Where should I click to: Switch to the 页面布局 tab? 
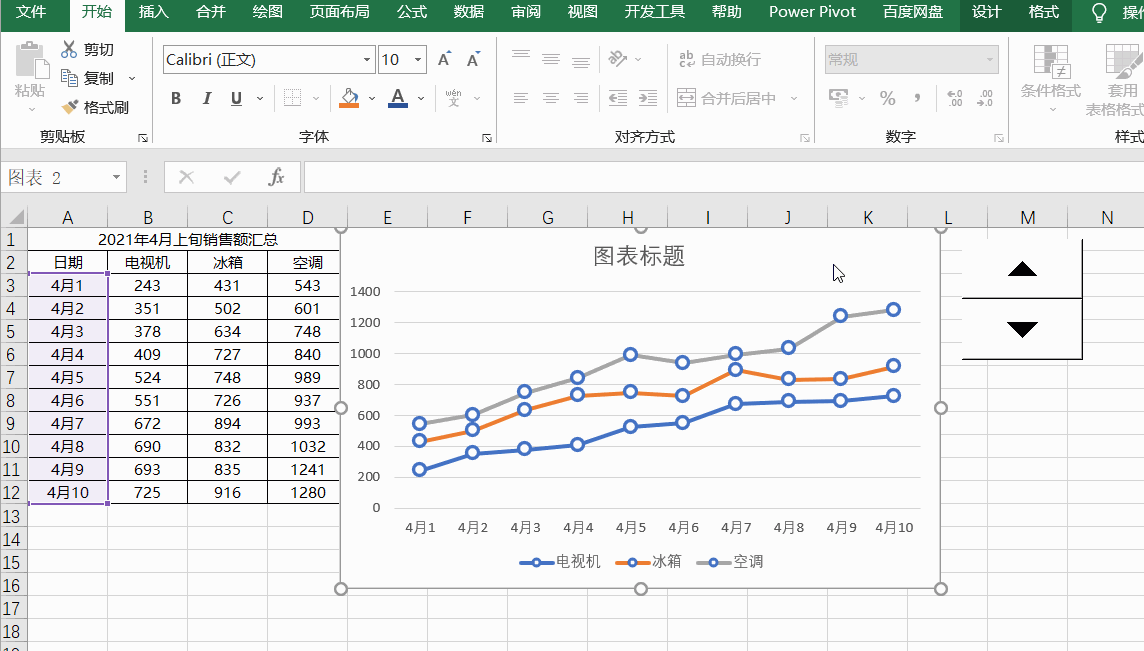tap(339, 12)
